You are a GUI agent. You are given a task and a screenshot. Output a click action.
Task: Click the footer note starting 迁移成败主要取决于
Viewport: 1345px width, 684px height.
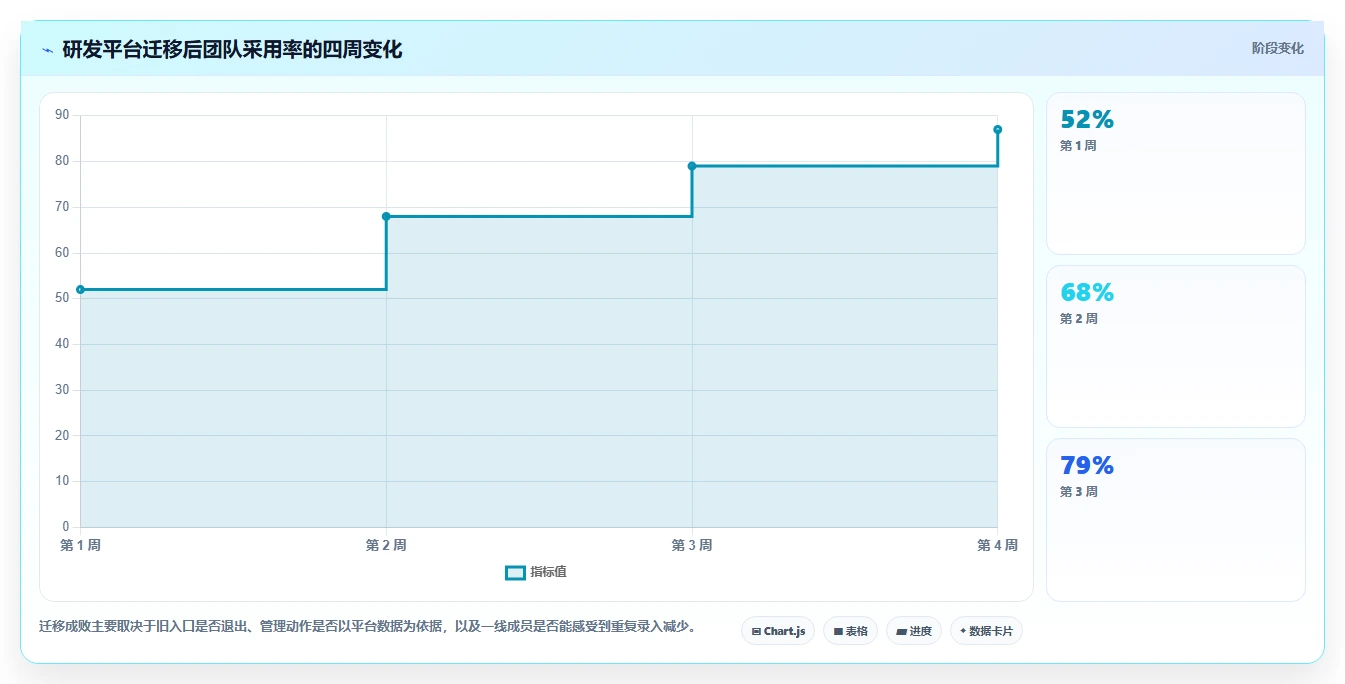click(367, 627)
